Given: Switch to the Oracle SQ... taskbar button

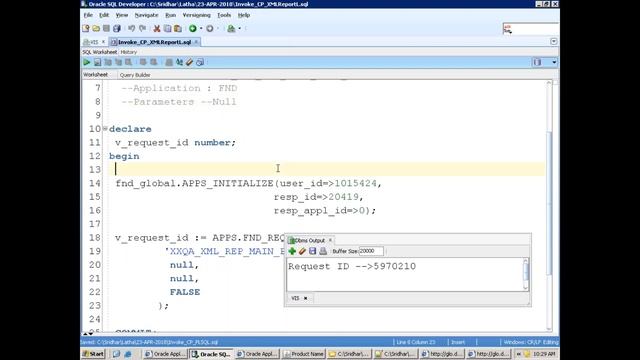Looking at the screenshot, I should click(211, 354).
